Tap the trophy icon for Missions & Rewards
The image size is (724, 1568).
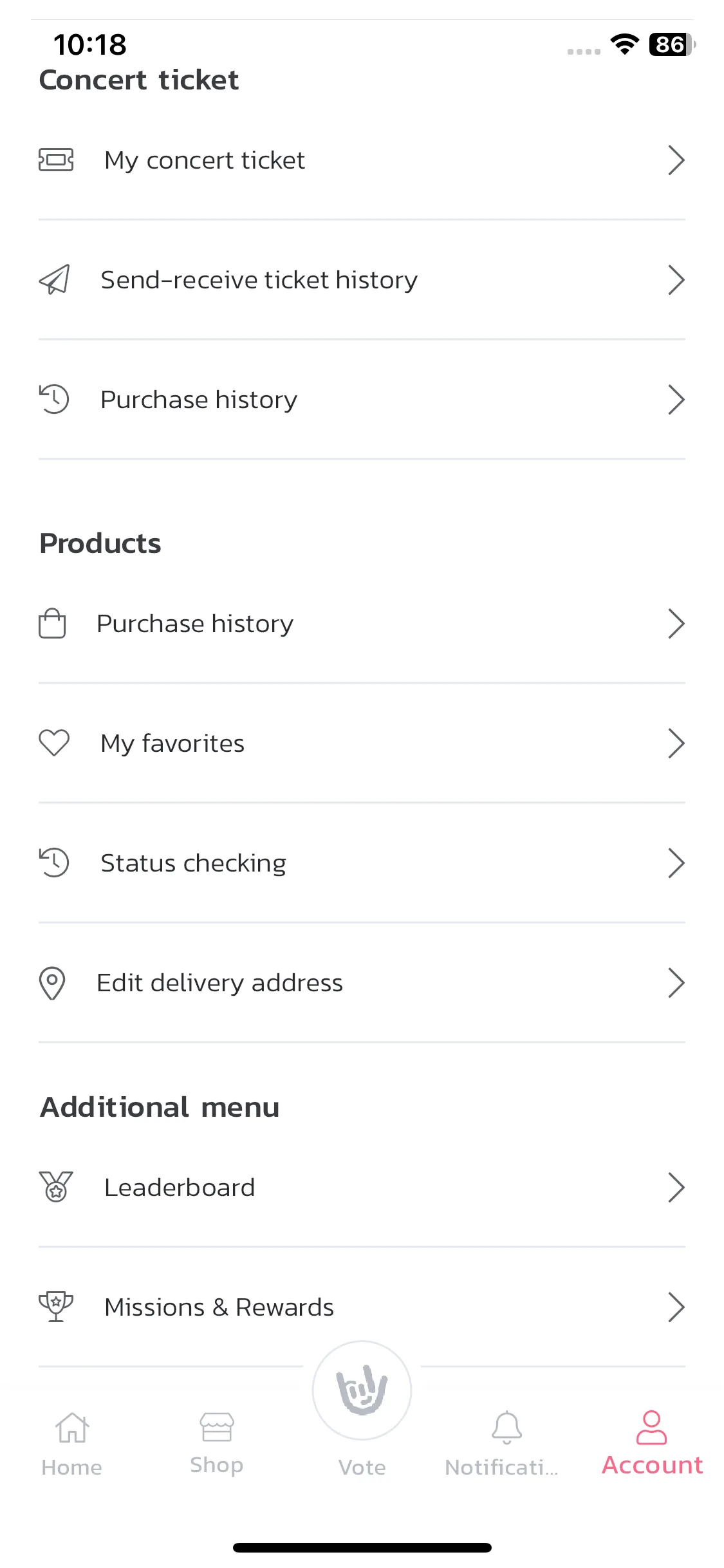[56, 1307]
